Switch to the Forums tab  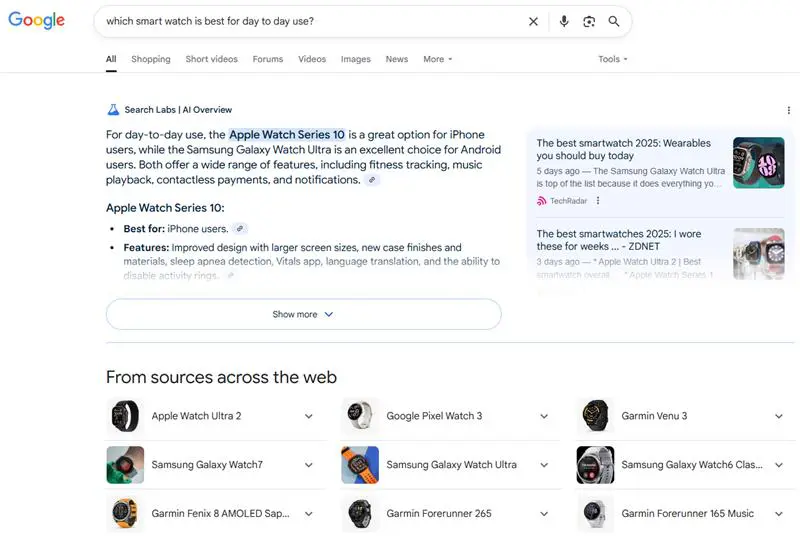coord(268,59)
